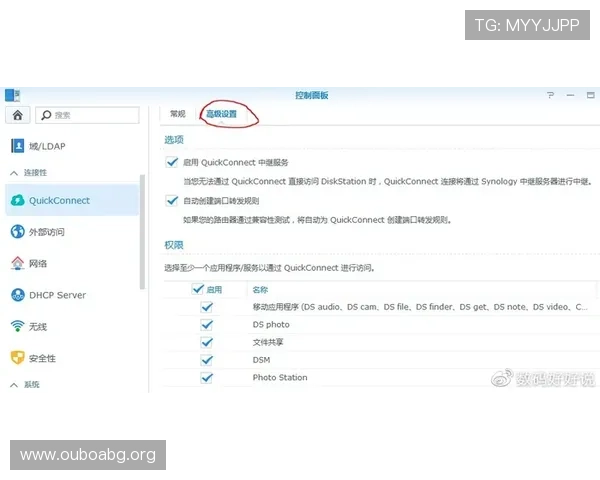Select the 文件共享 row name
This screenshot has width=600, height=480.
click(x=268, y=342)
